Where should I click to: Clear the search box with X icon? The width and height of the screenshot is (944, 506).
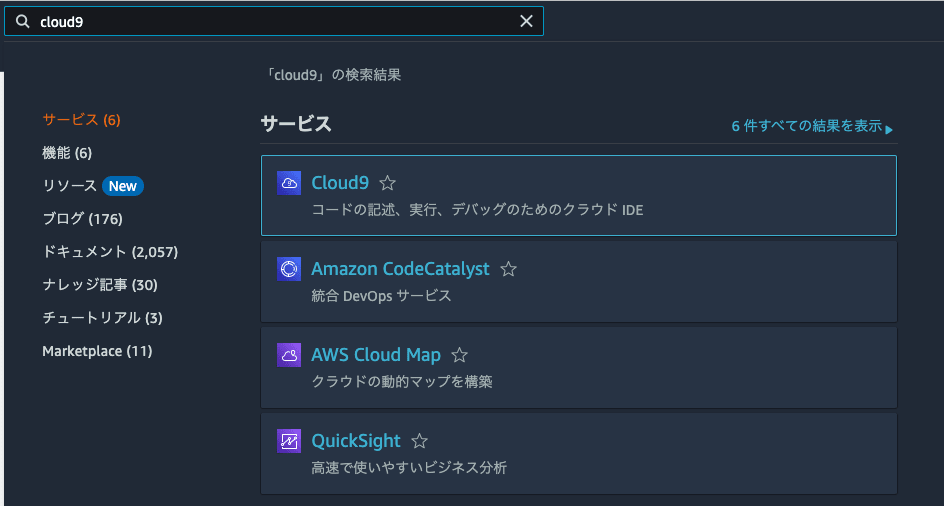pyautogui.click(x=526, y=22)
